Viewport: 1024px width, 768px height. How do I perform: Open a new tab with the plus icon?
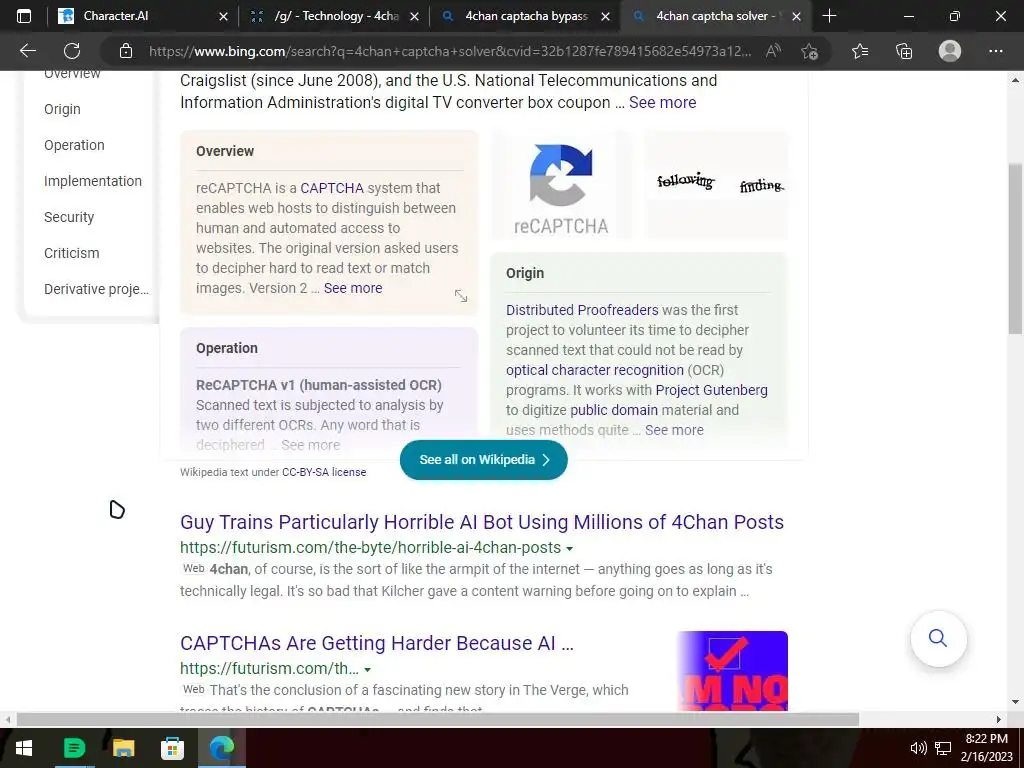[829, 16]
